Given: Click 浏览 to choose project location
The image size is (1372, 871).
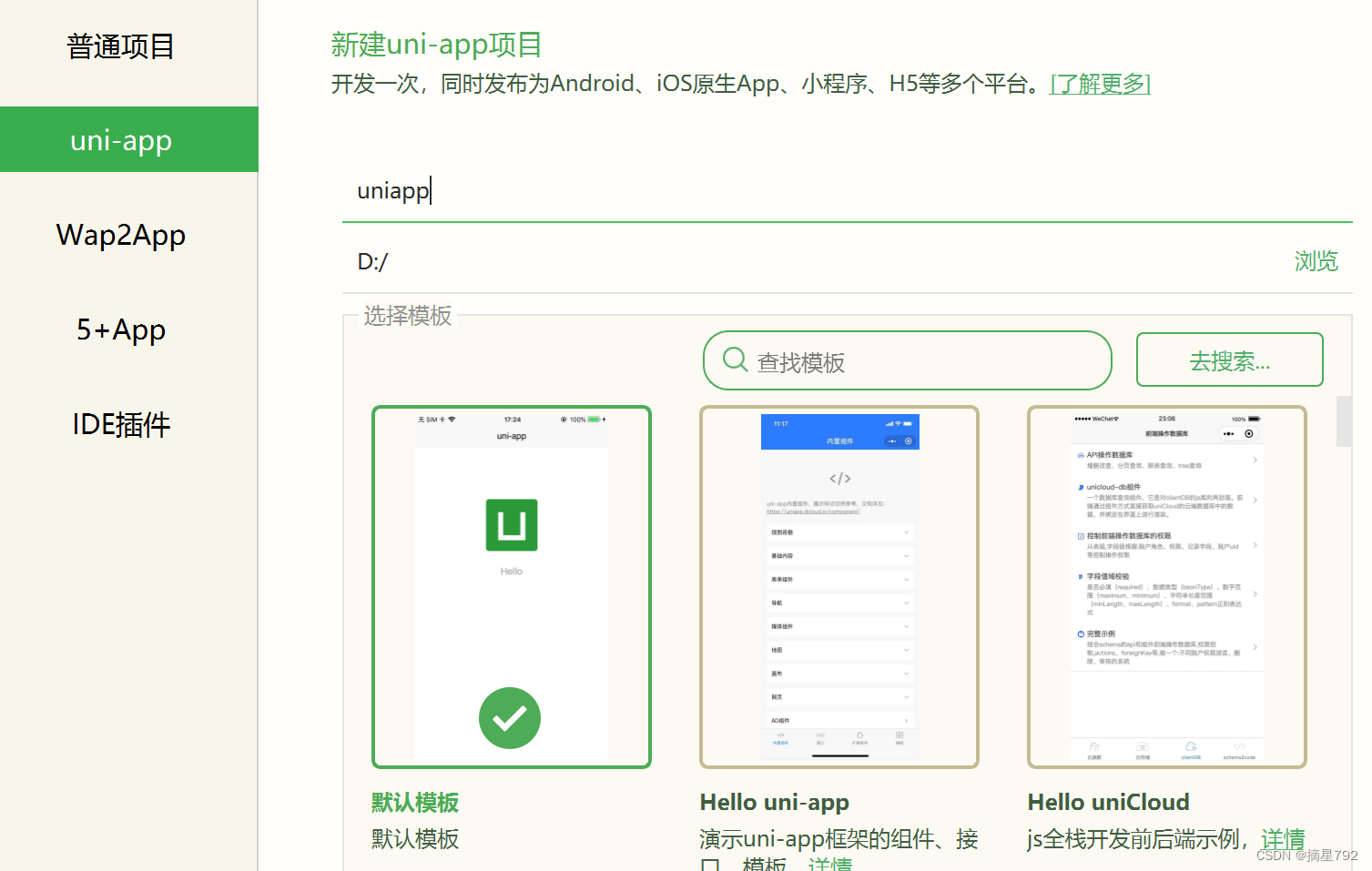Looking at the screenshot, I should pyautogui.click(x=1315, y=261).
